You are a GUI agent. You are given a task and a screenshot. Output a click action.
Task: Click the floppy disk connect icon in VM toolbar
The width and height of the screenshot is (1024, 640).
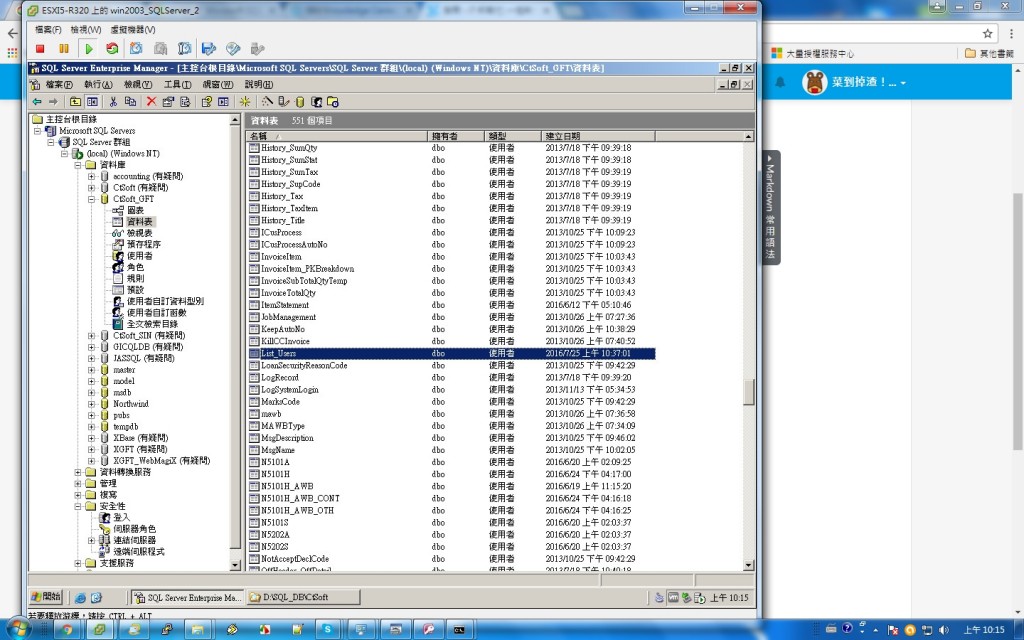click(x=208, y=49)
